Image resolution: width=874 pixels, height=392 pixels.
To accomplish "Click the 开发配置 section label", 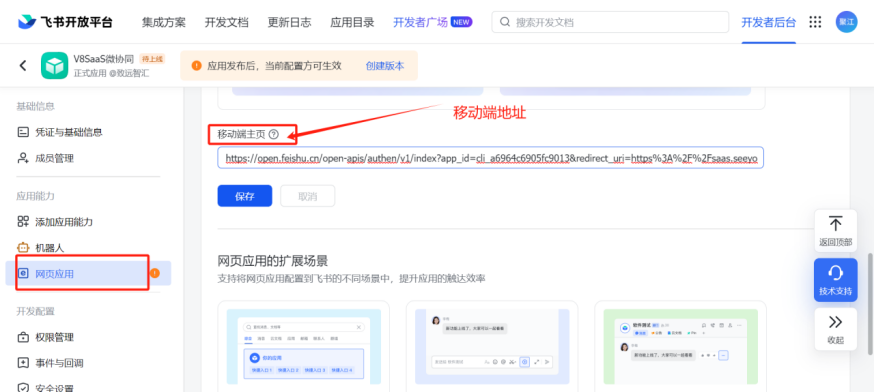I will [35, 311].
